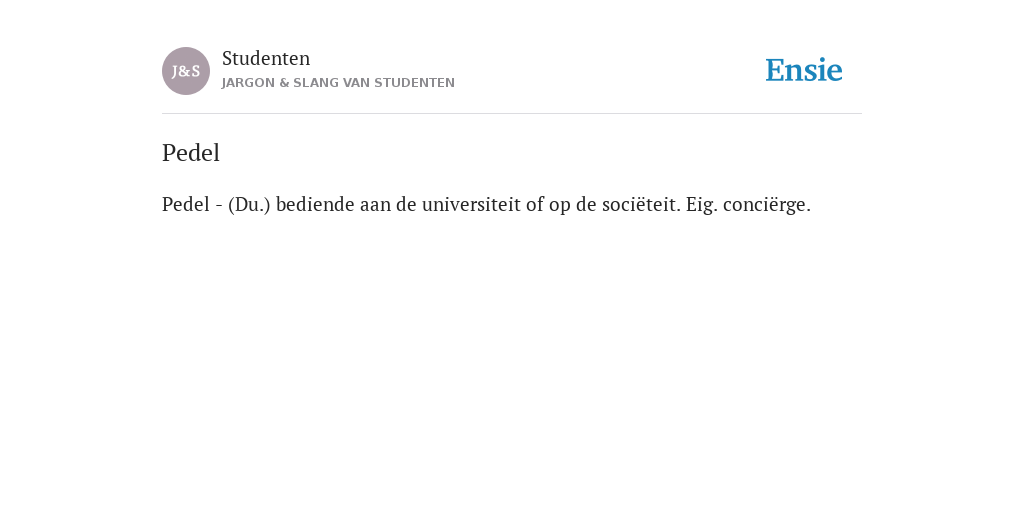Click the 'Eig.' abbreviation in the definition
The height and width of the screenshot is (512, 1024).
pos(701,205)
